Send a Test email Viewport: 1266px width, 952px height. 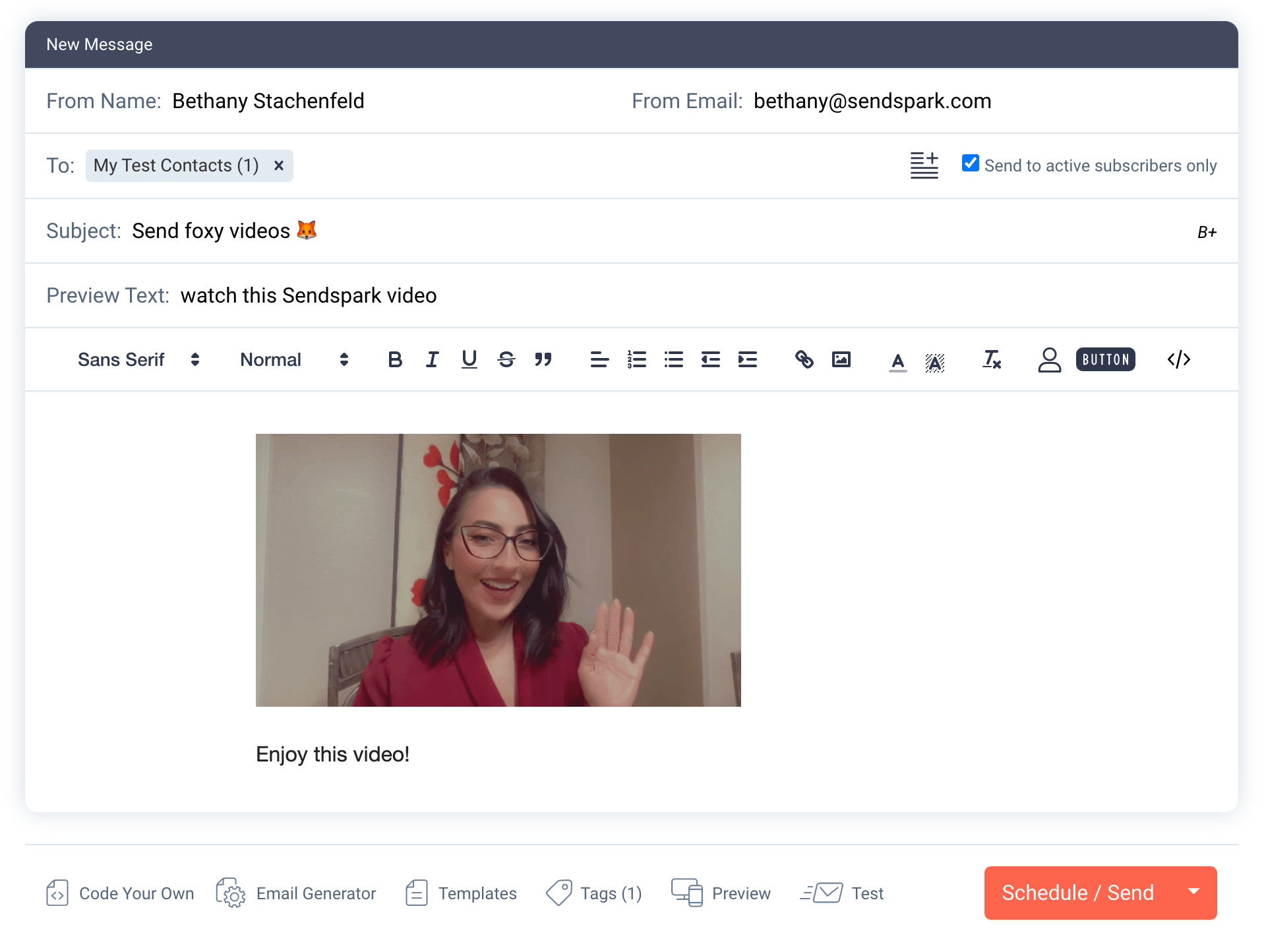point(842,893)
